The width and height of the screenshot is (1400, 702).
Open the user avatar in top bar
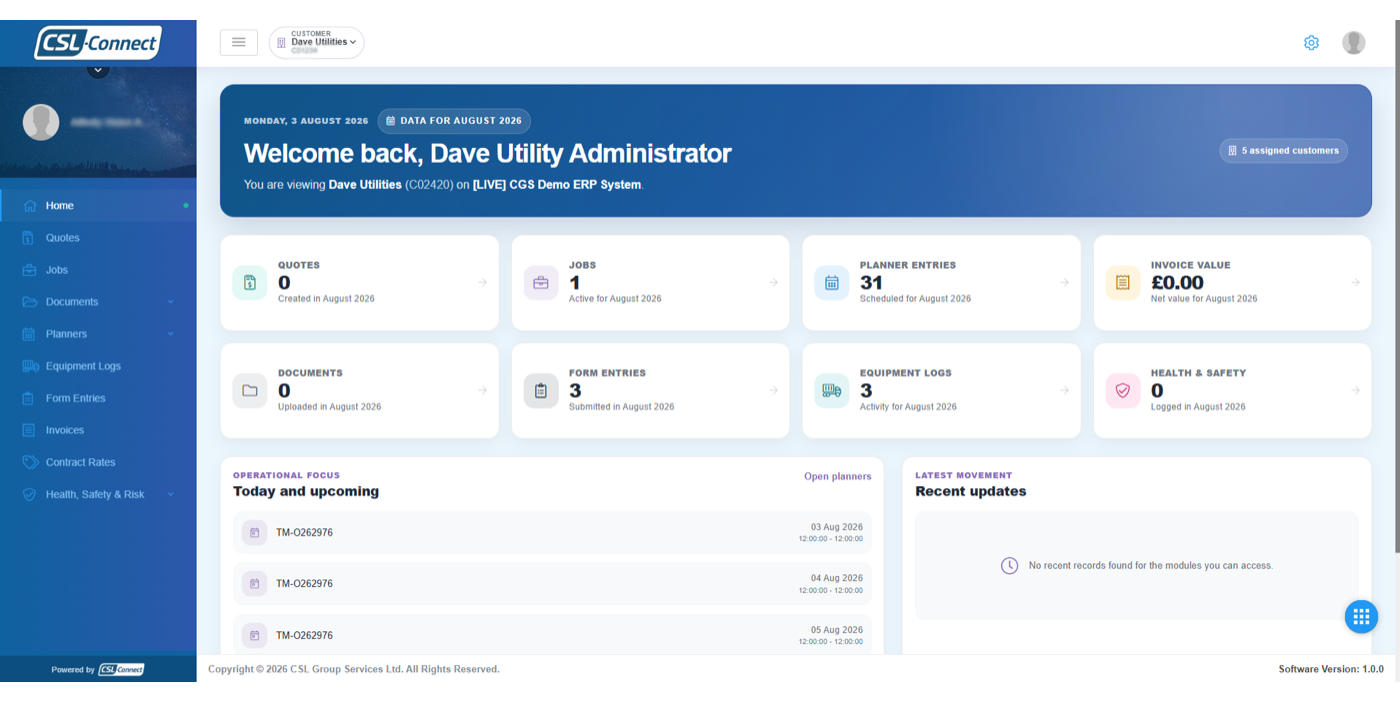tap(1353, 43)
